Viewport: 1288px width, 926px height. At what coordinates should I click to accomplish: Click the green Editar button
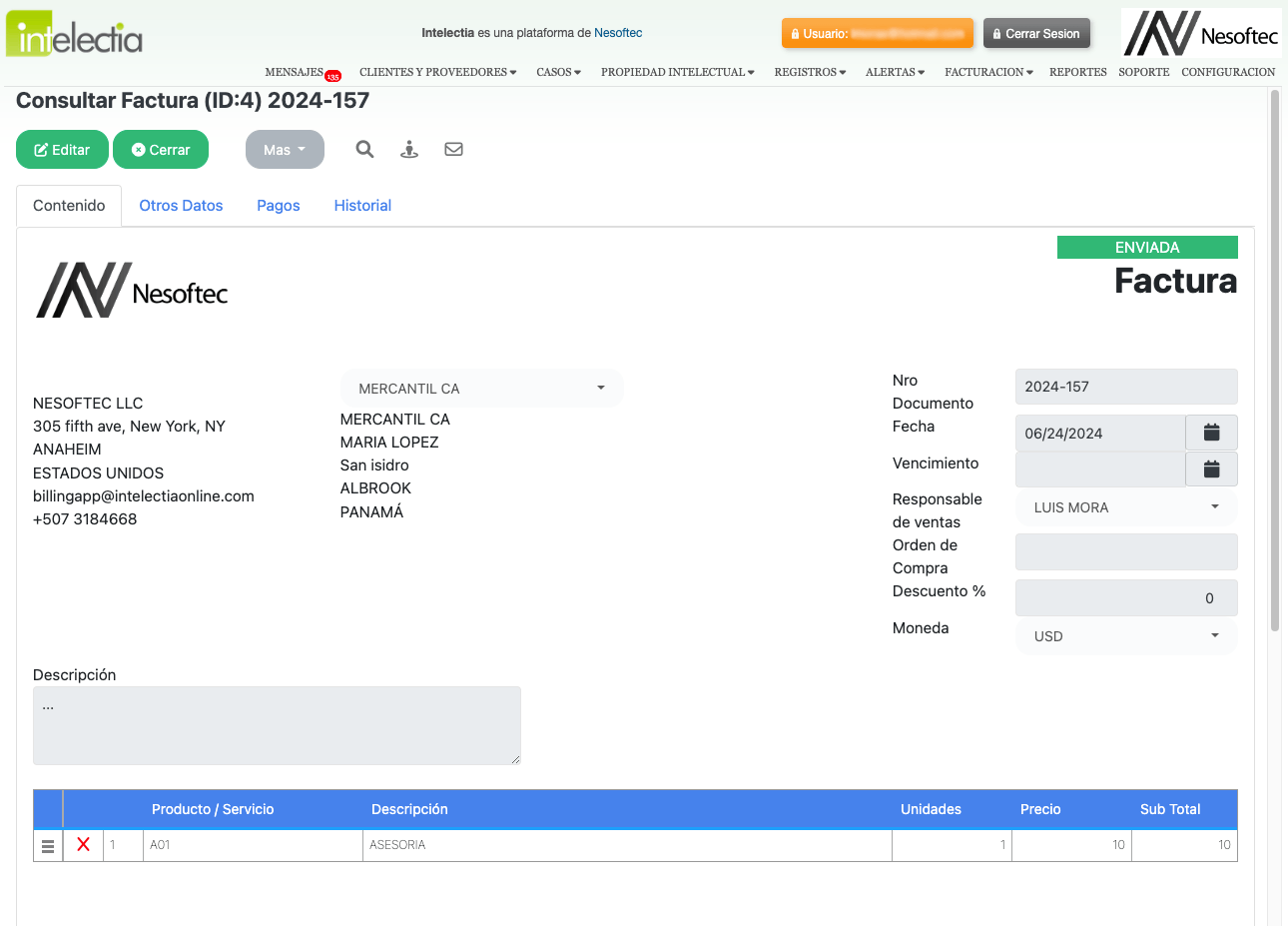[62, 150]
